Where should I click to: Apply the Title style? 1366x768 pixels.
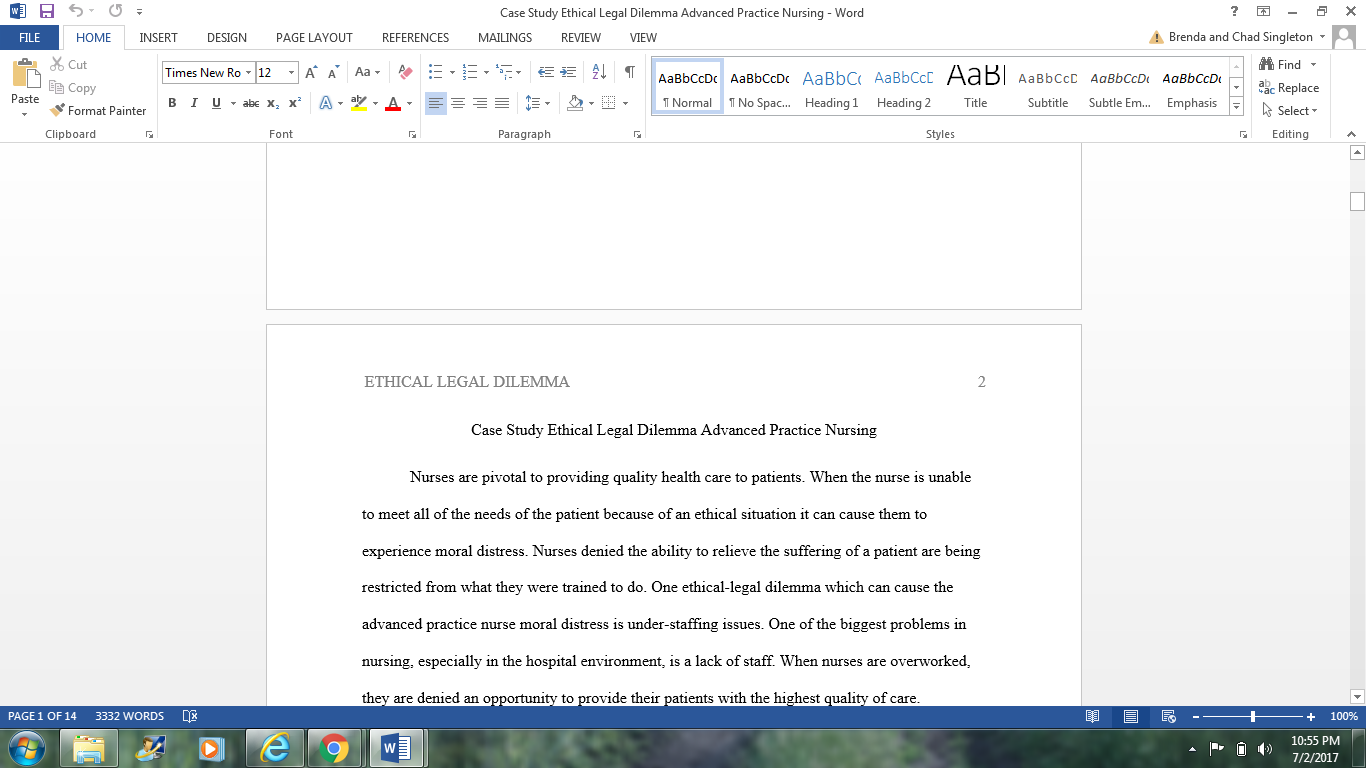(976, 88)
